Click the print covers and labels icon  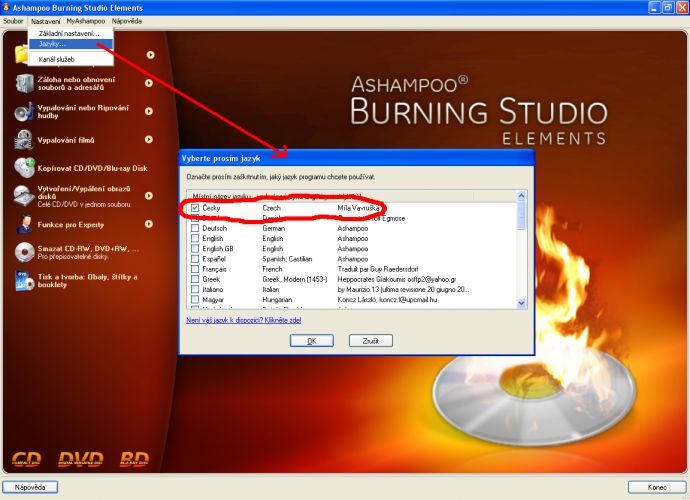pyautogui.click(x=24, y=280)
